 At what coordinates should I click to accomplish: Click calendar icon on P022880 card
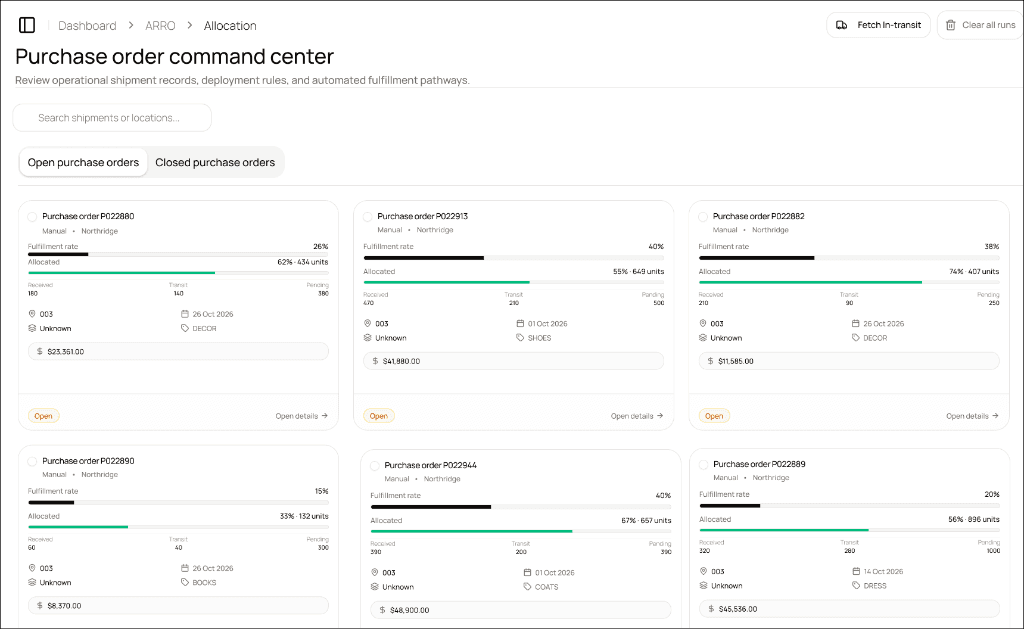pyautogui.click(x=185, y=314)
